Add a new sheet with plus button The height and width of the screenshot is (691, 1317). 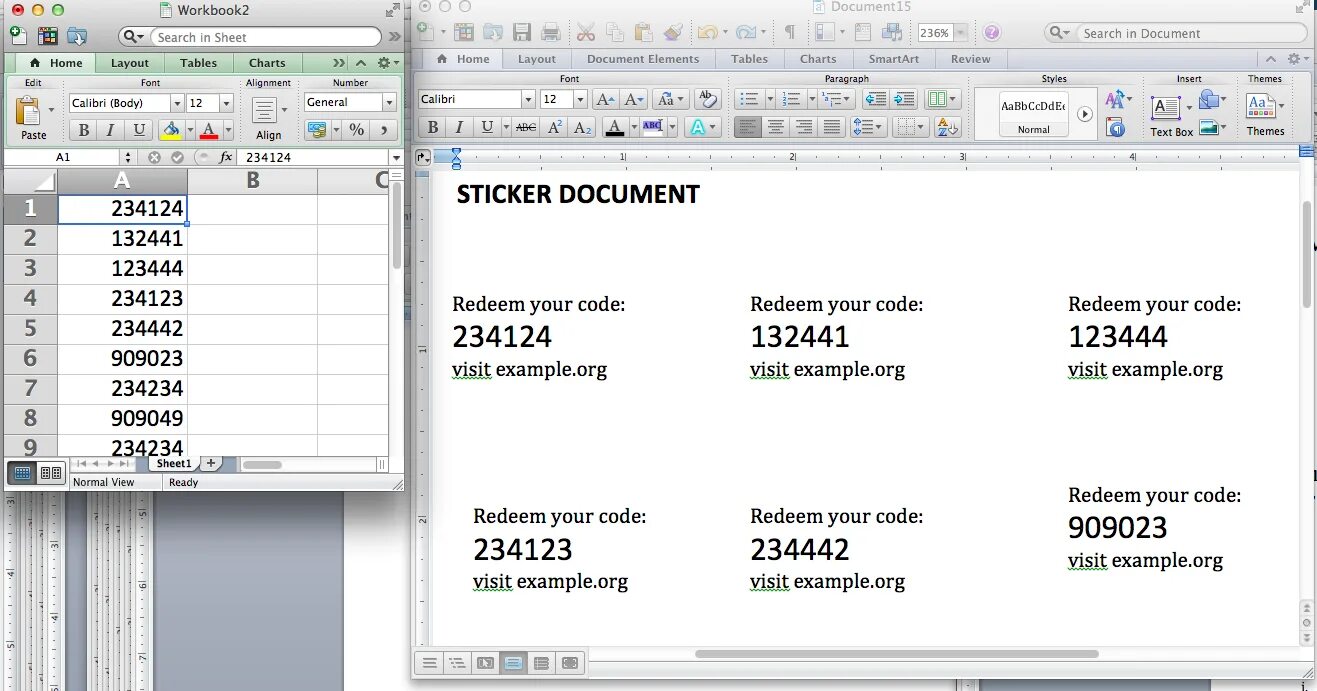coord(211,464)
